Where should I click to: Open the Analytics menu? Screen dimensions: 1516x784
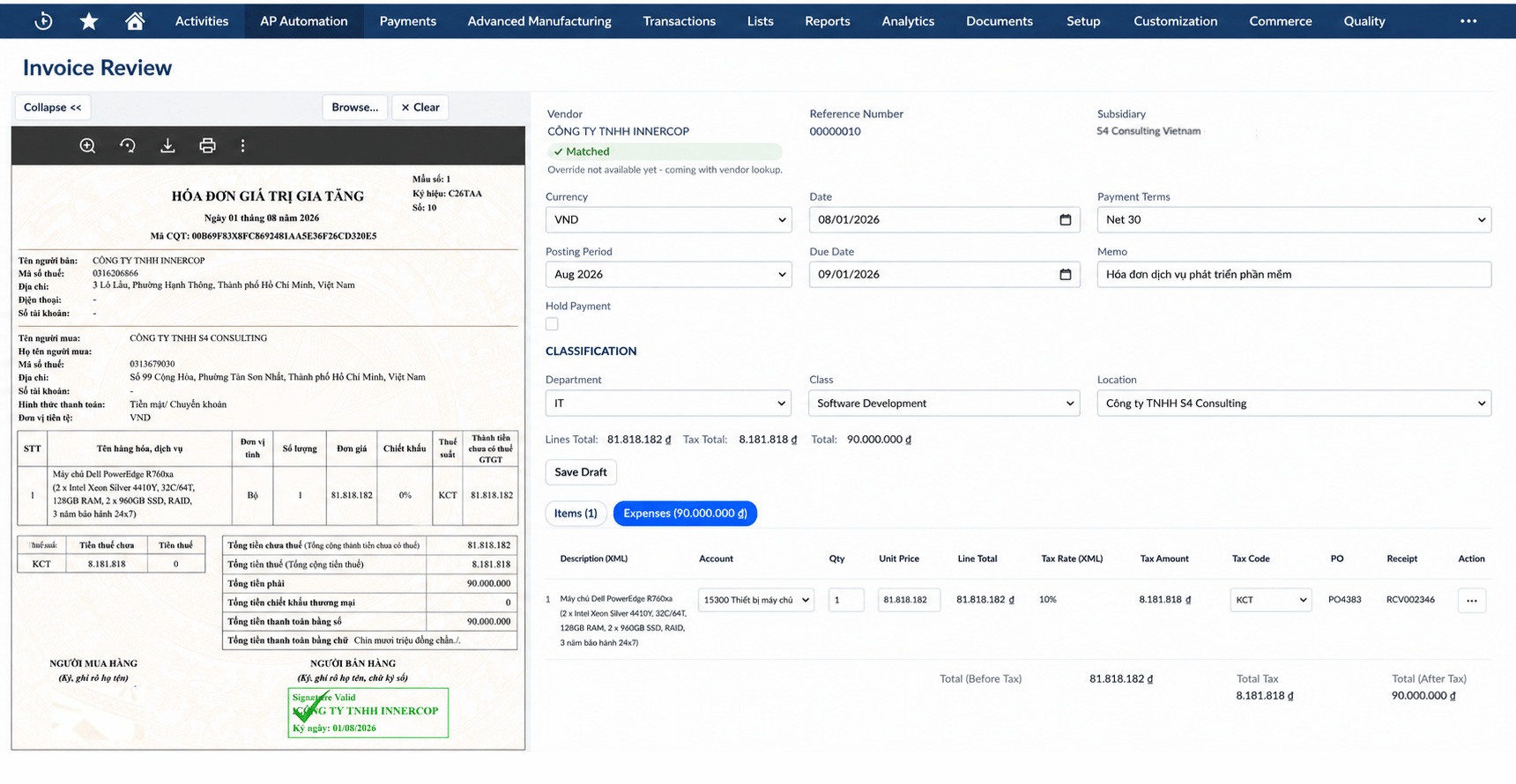[909, 21]
